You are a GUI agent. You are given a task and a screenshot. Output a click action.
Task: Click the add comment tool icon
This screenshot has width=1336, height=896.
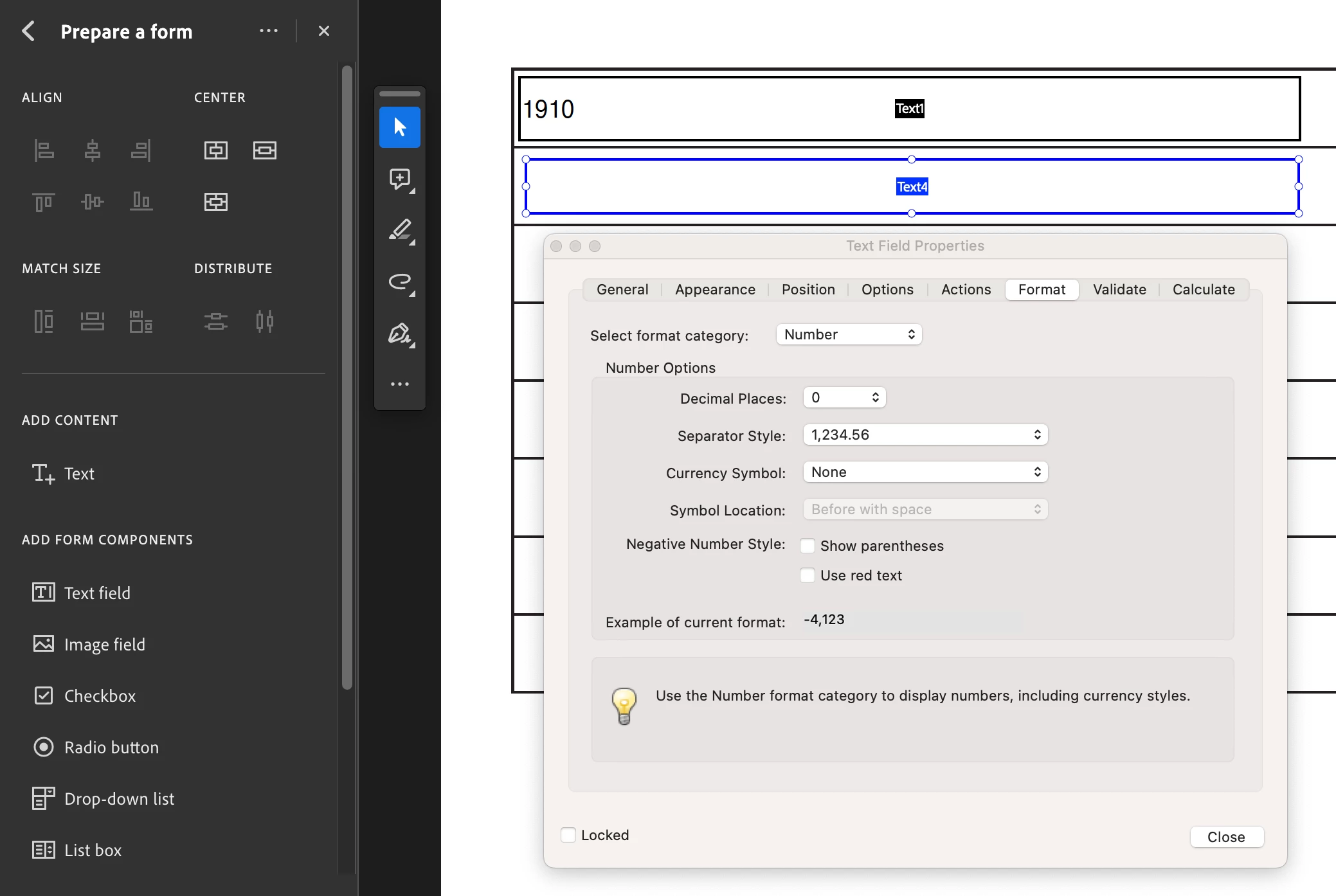click(399, 179)
